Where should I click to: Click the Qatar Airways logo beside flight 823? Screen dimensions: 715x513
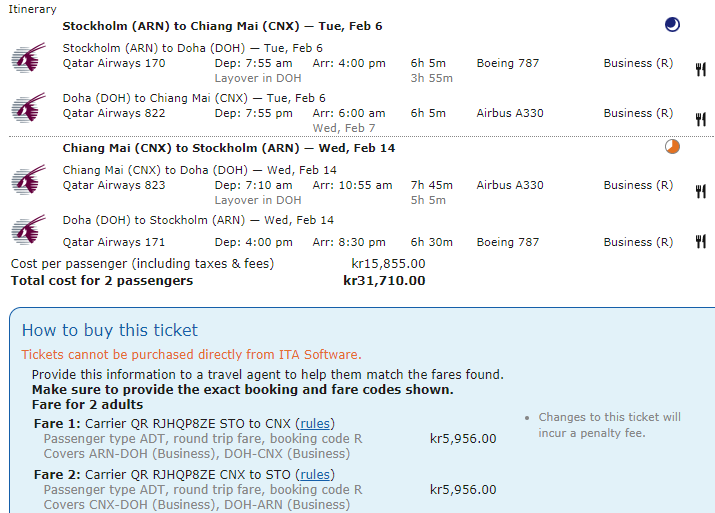[28, 179]
